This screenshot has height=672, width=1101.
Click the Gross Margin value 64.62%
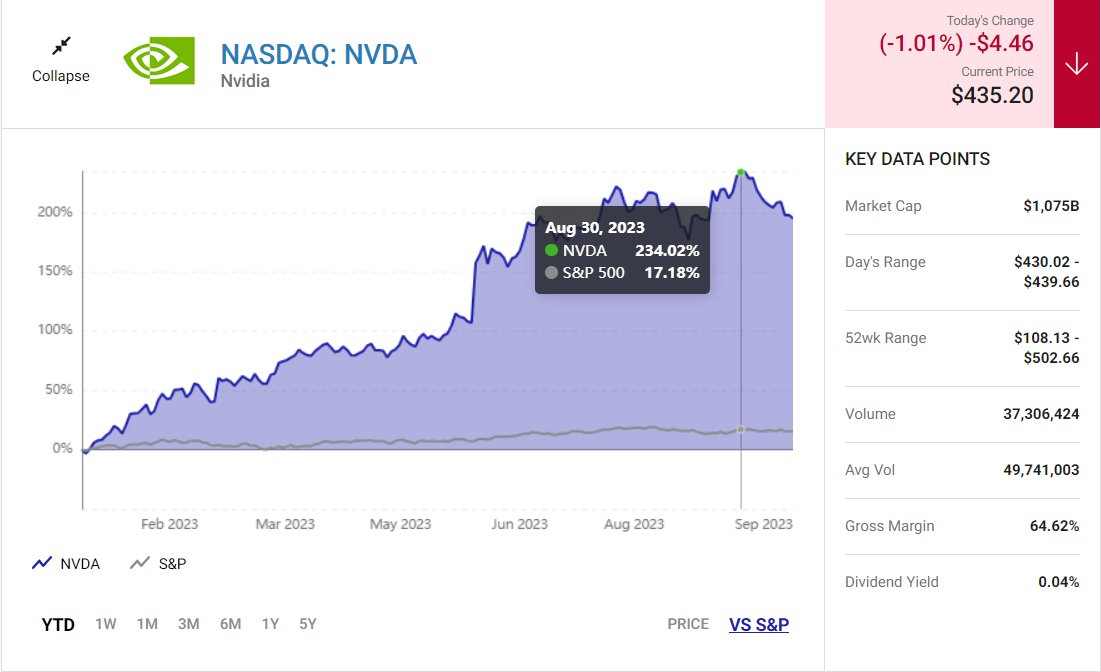coord(1055,526)
